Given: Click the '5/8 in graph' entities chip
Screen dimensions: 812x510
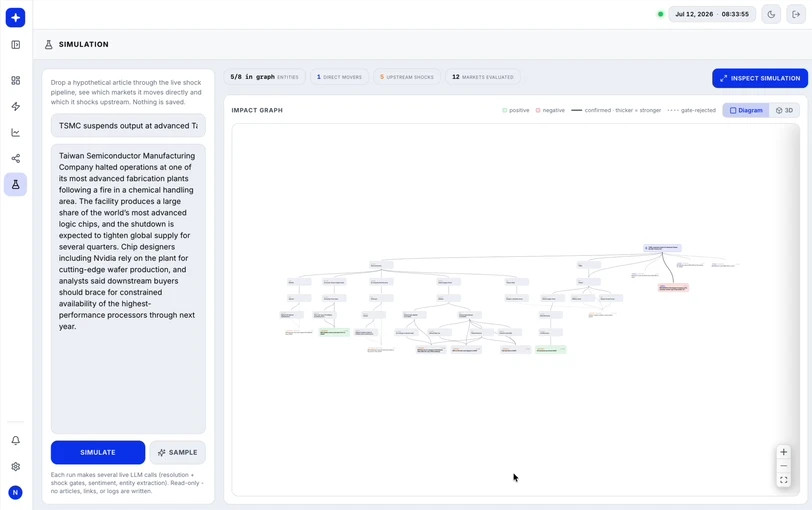Looking at the screenshot, I should point(264,77).
